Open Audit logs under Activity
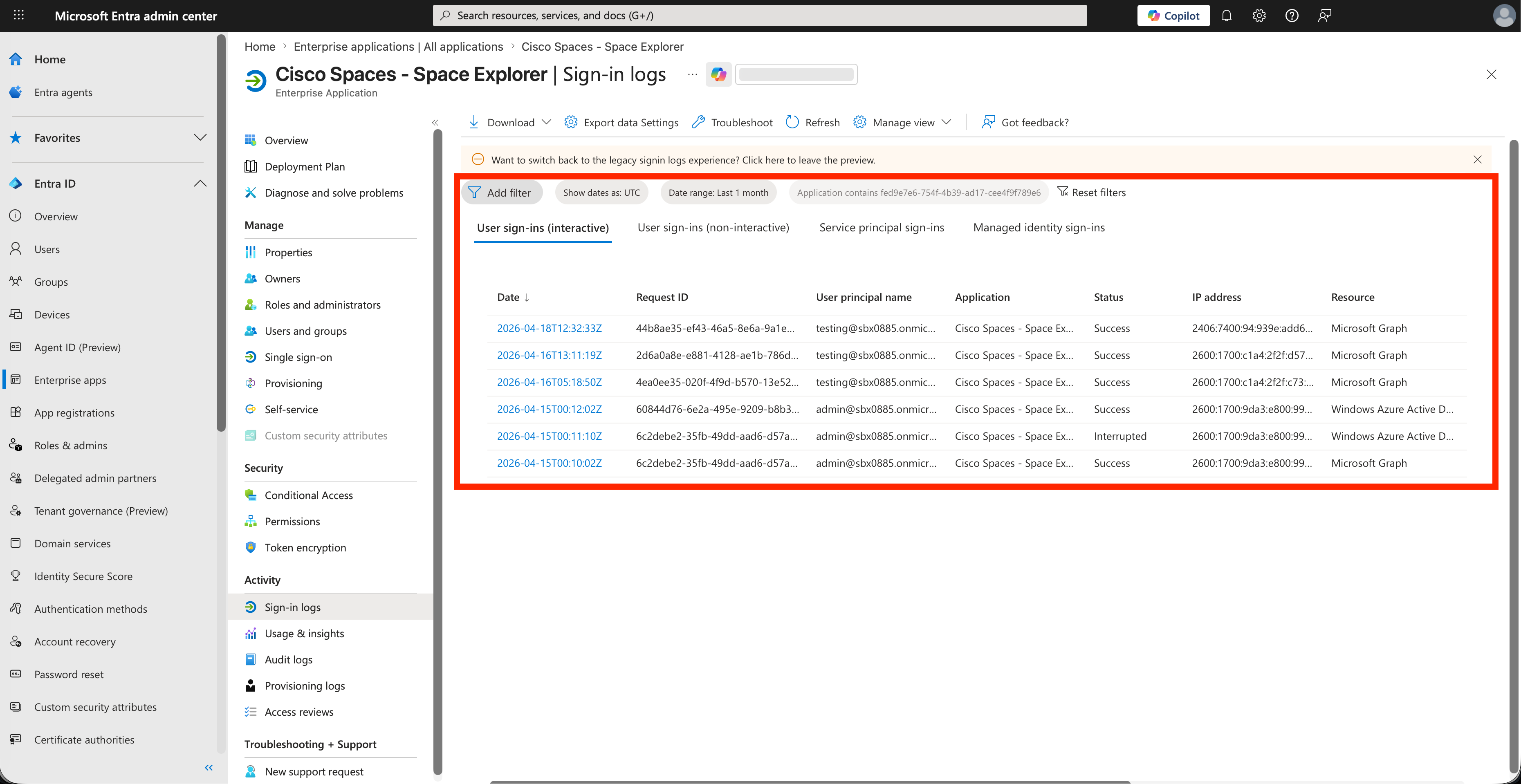1521x784 pixels. [x=288, y=659]
